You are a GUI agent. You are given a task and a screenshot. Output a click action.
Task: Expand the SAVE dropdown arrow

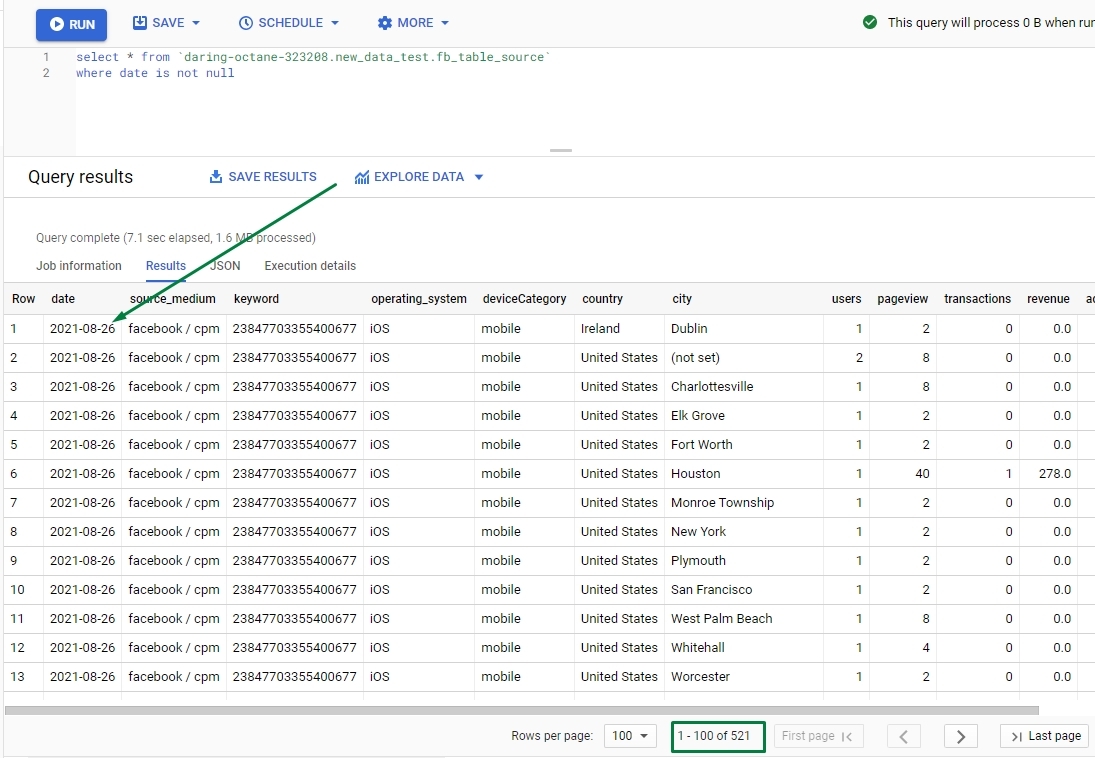pyautogui.click(x=196, y=23)
